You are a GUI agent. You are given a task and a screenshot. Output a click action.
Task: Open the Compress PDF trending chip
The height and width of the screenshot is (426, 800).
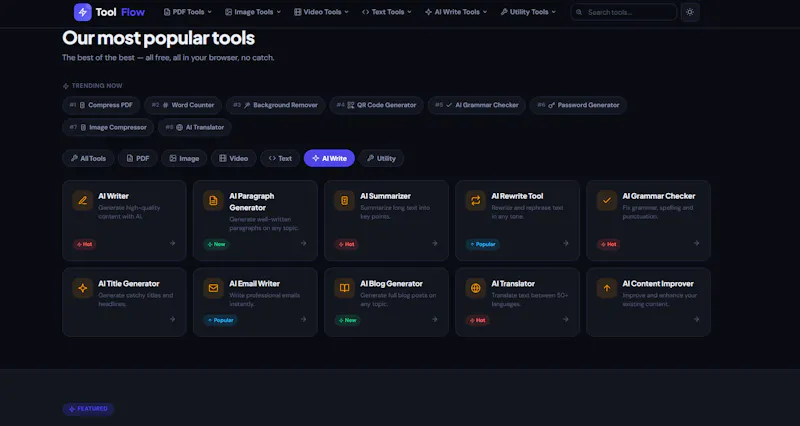click(x=101, y=105)
